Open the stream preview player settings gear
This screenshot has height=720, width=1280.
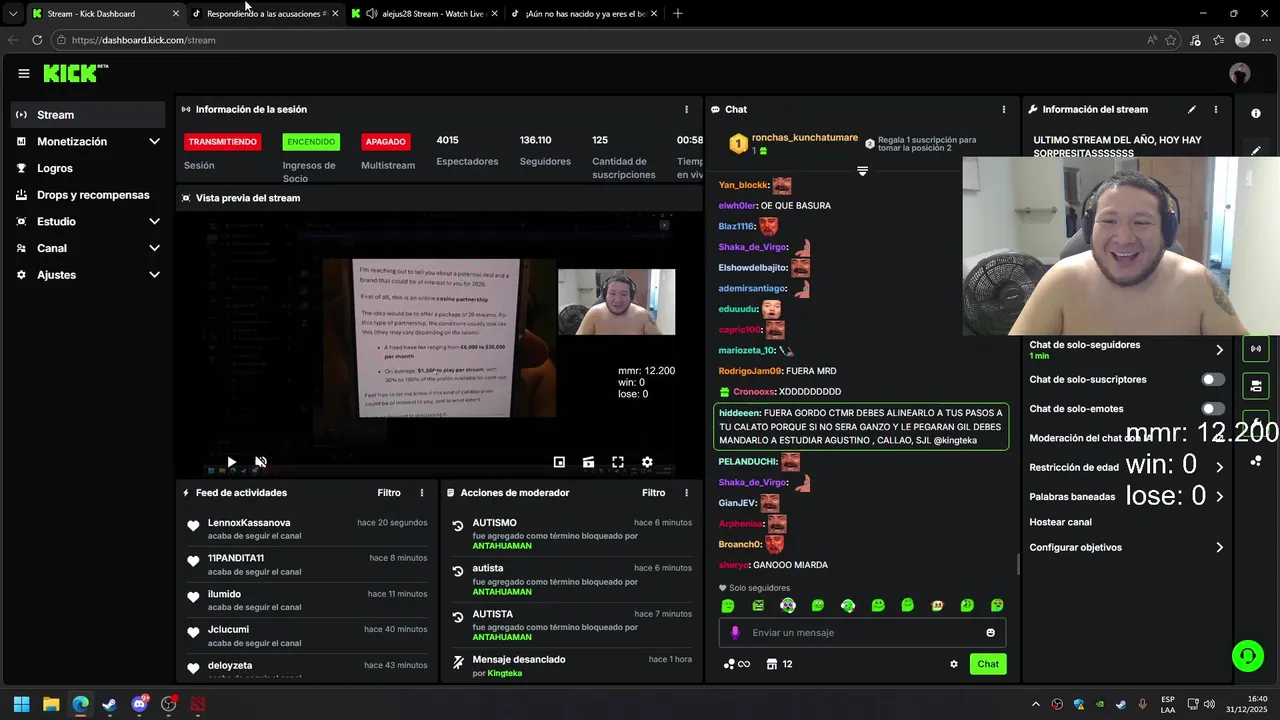point(647,462)
